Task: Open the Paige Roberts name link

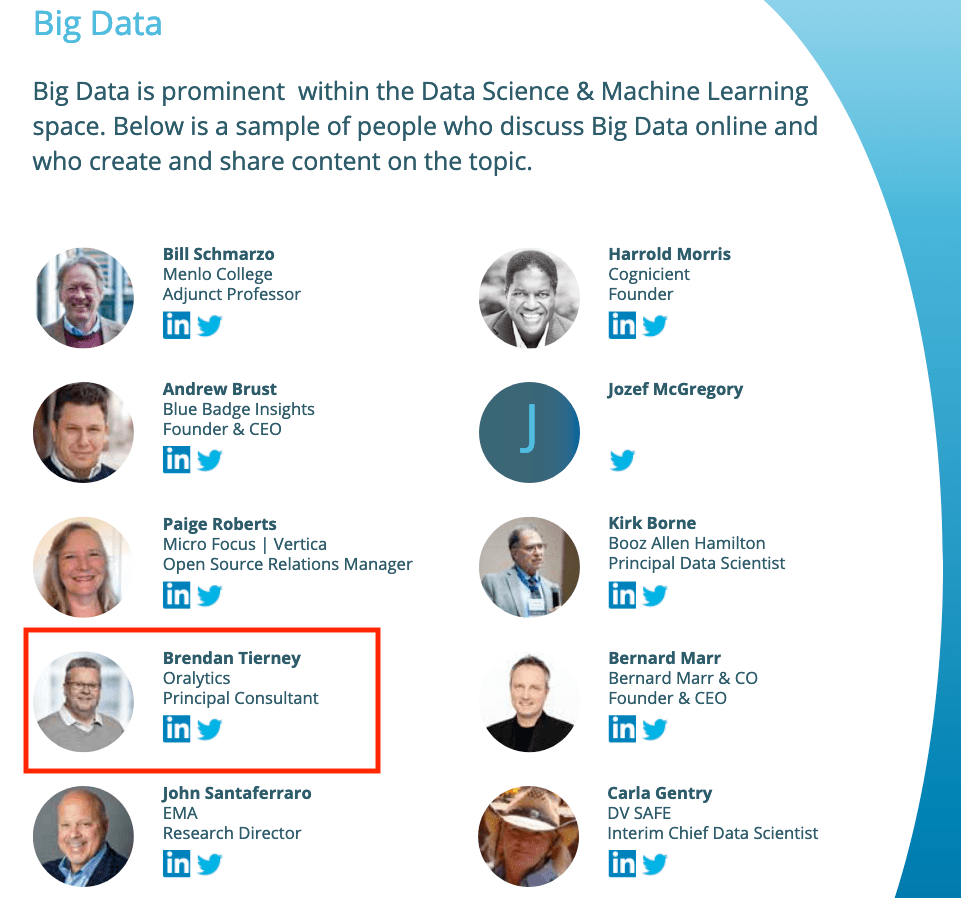Action: pos(220,524)
